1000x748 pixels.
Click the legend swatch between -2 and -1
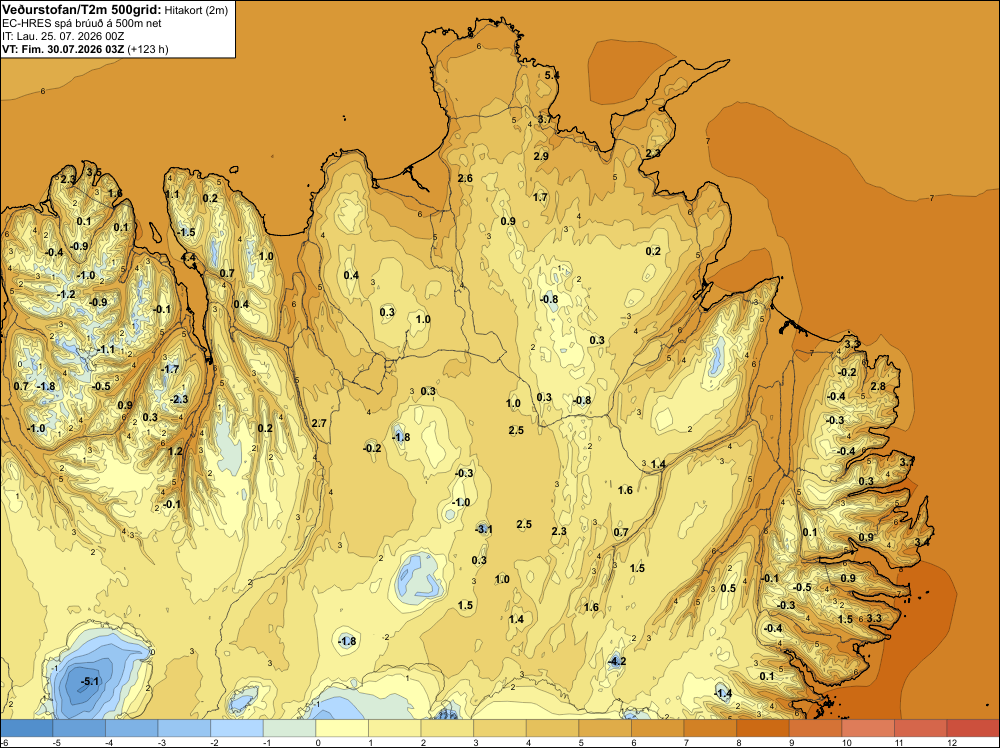coord(237,728)
